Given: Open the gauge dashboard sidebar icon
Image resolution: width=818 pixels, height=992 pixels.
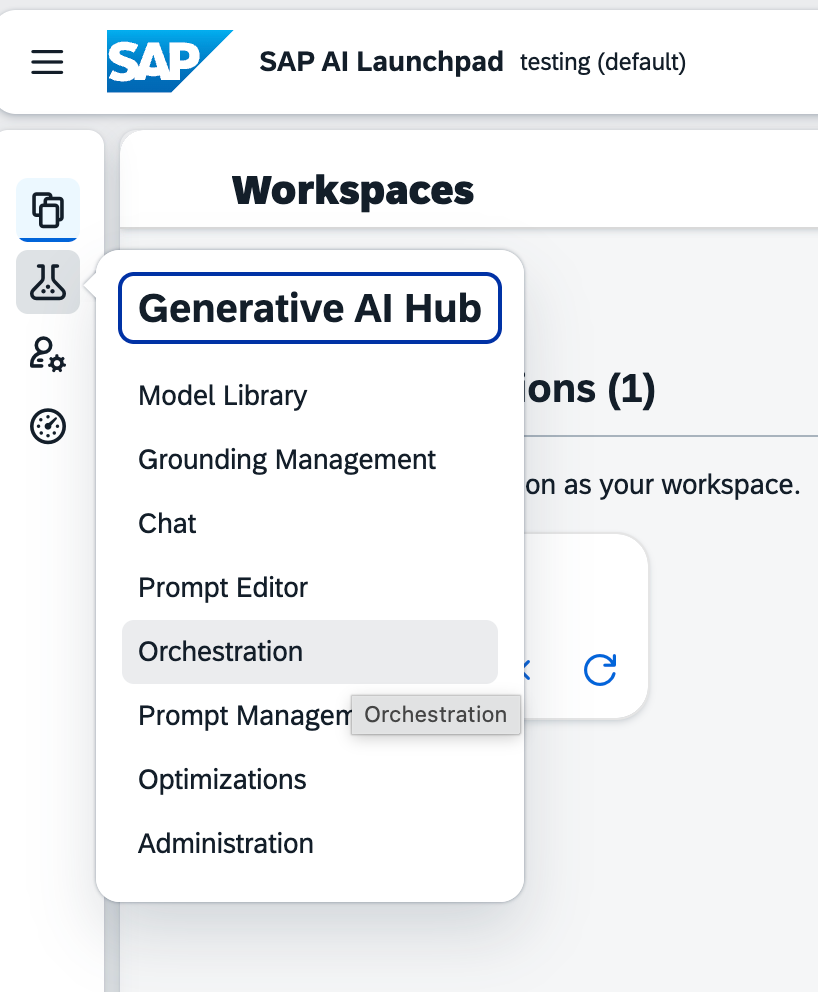Looking at the screenshot, I should pyautogui.click(x=48, y=426).
